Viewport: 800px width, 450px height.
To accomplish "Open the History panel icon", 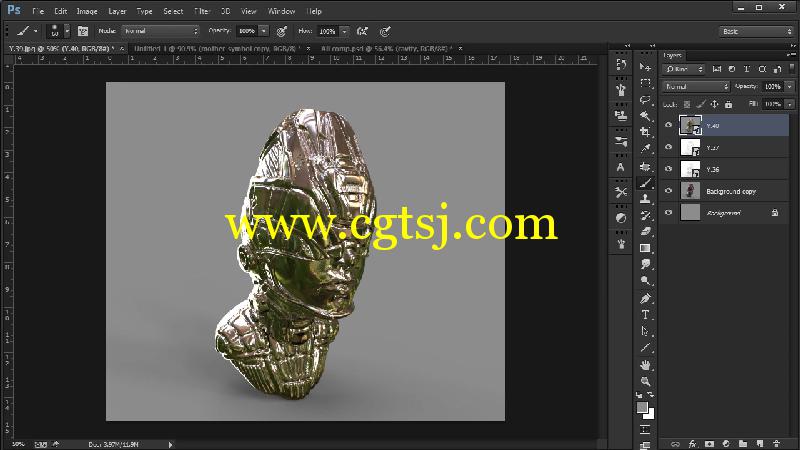I will coord(621,64).
